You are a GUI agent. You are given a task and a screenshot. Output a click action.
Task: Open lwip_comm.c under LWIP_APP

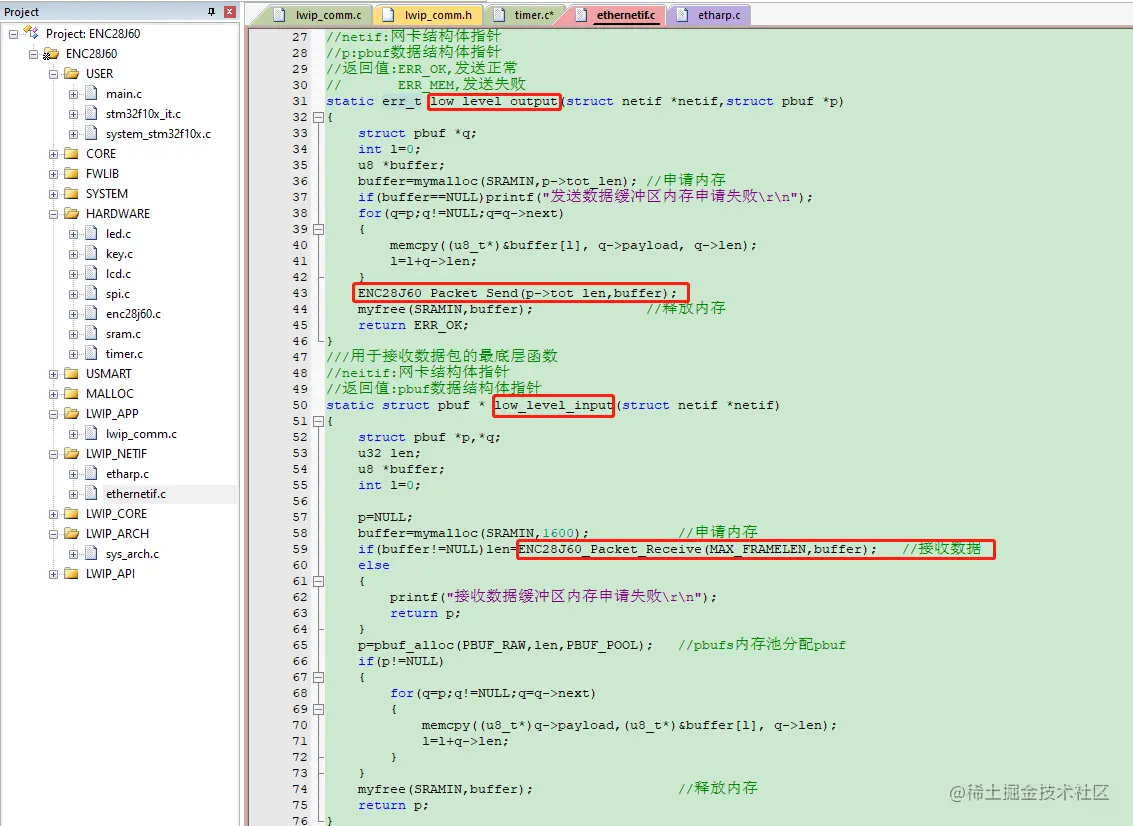coord(141,434)
